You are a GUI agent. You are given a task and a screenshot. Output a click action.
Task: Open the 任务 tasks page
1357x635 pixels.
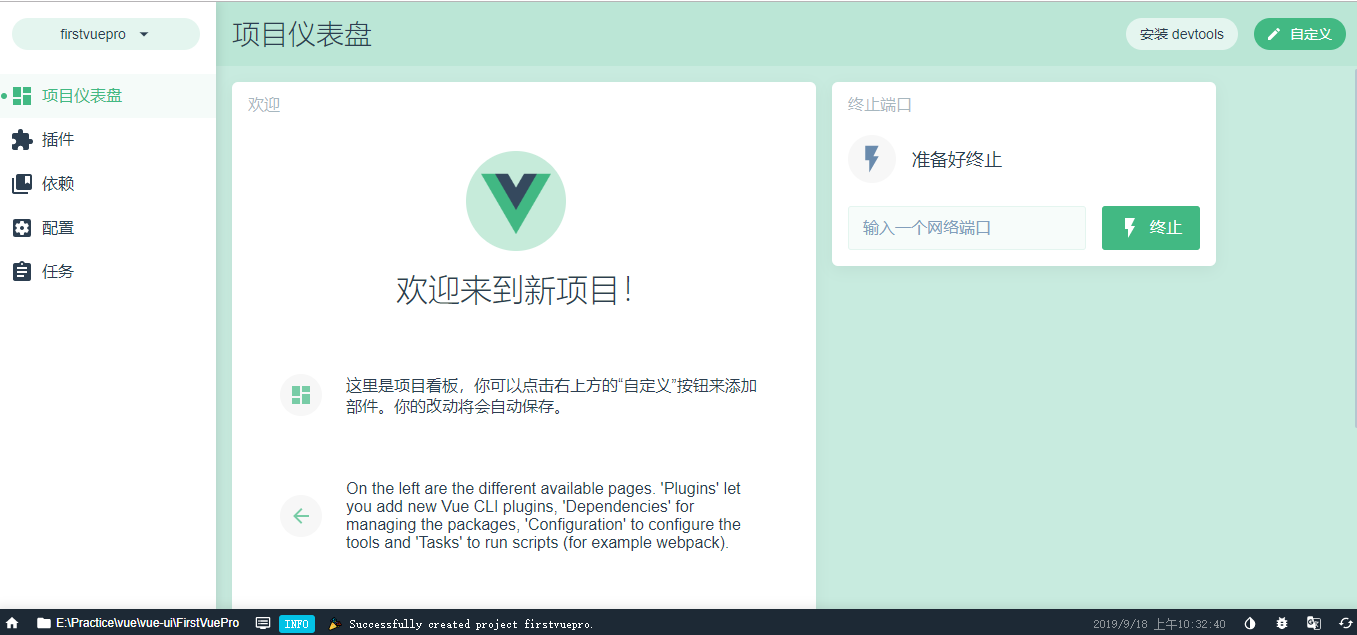click(108, 272)
